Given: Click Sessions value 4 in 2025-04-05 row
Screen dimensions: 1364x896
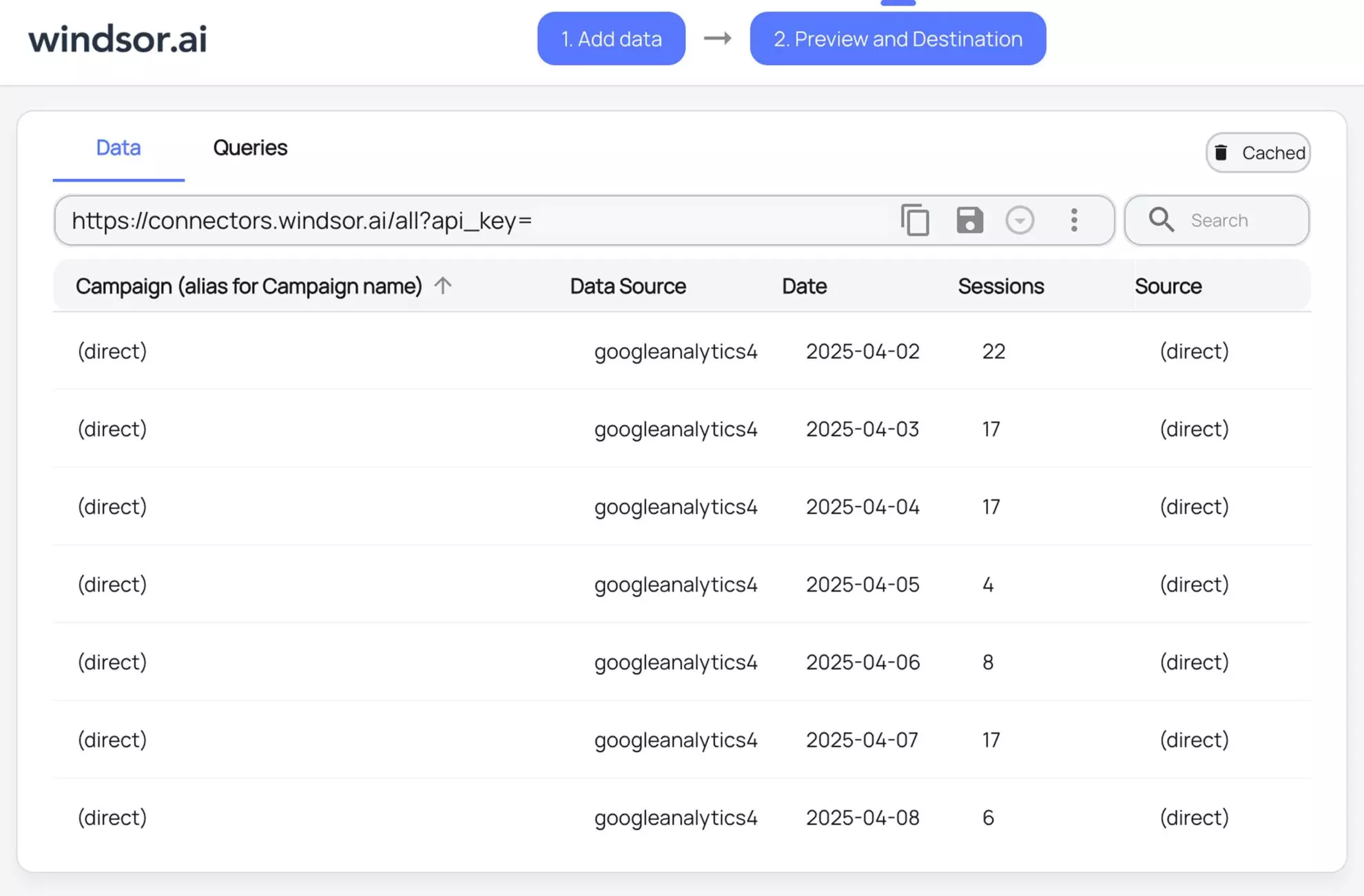Looking at the screenshot, I should (988, 585).
